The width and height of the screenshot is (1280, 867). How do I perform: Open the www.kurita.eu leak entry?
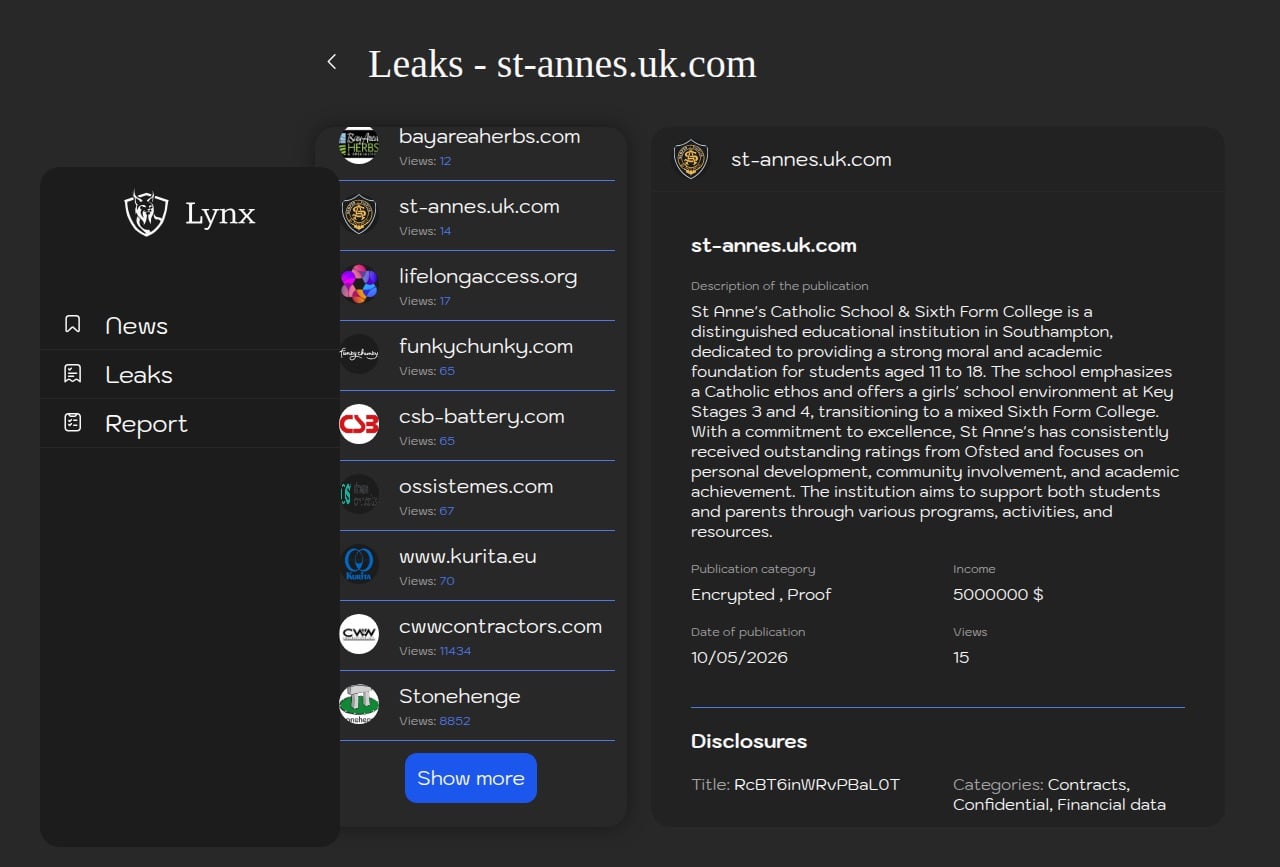tap(477, 566)
